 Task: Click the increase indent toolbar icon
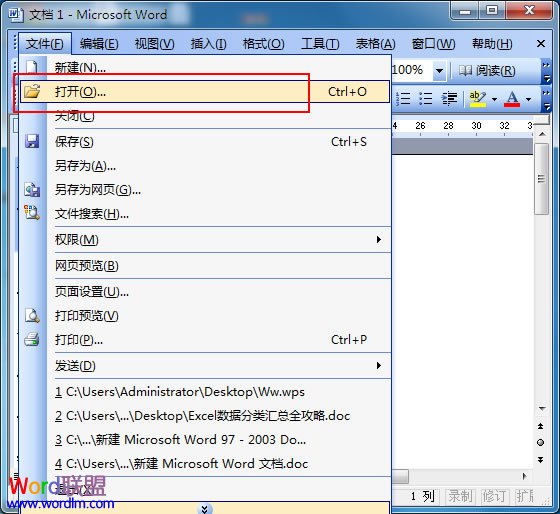click(449, 98)
